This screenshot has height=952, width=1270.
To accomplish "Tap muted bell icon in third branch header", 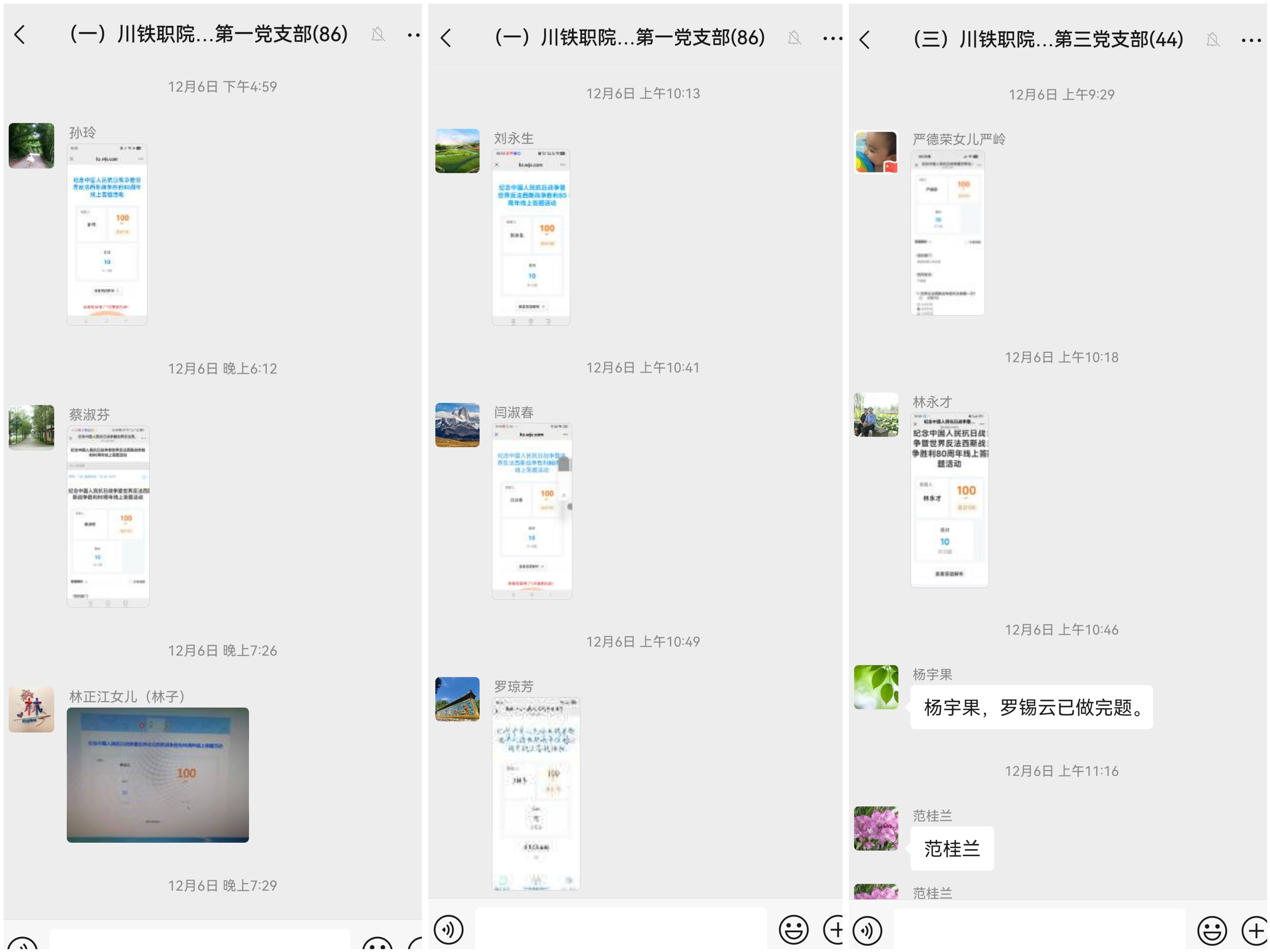I will click(1213, 40).
